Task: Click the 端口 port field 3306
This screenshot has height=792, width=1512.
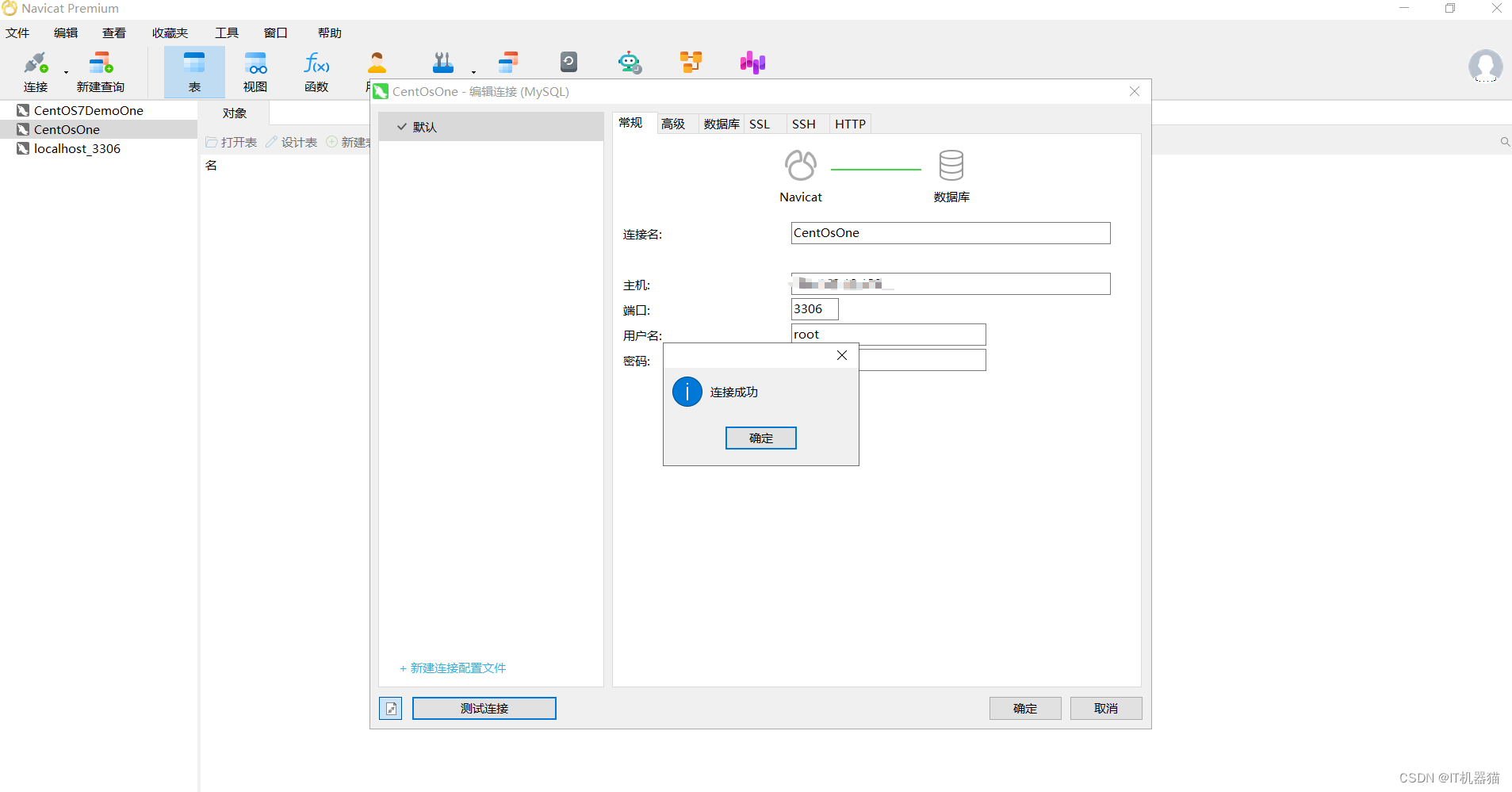Action: coord(814,309)
